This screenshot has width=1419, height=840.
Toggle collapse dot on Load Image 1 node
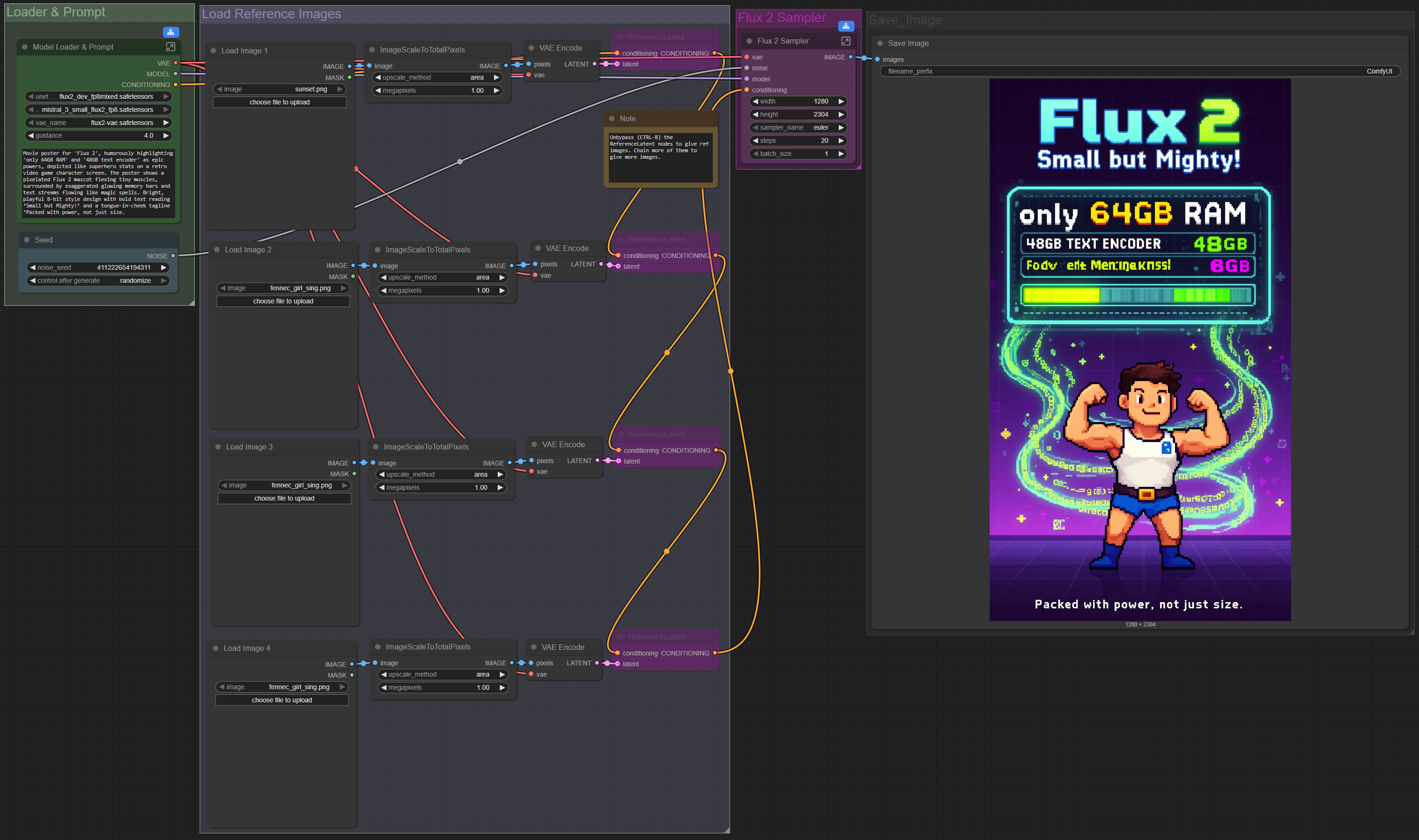coord(214,51)
